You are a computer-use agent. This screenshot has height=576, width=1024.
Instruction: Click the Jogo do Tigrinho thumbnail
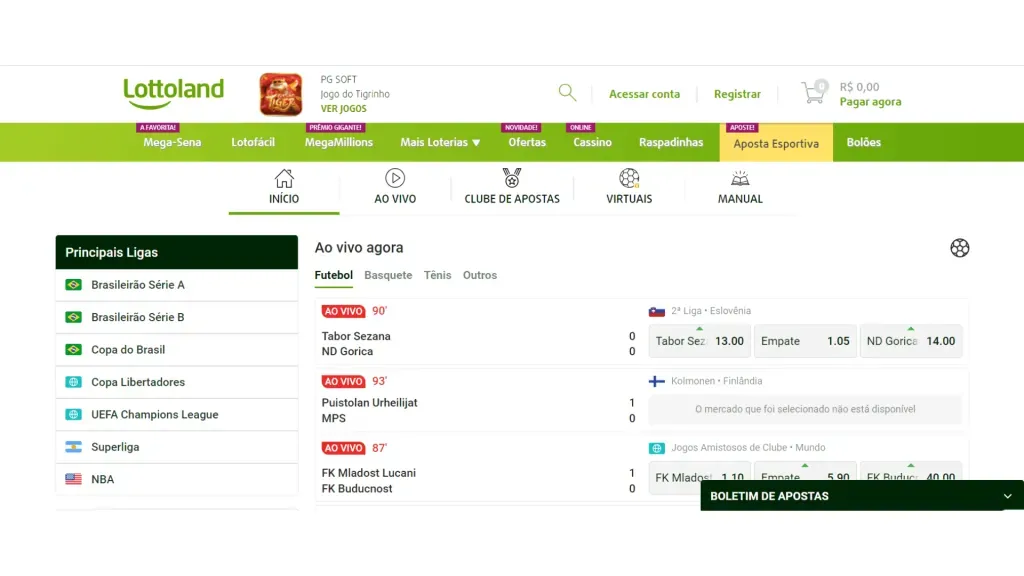pyautogui.click(x=281, y=93)
